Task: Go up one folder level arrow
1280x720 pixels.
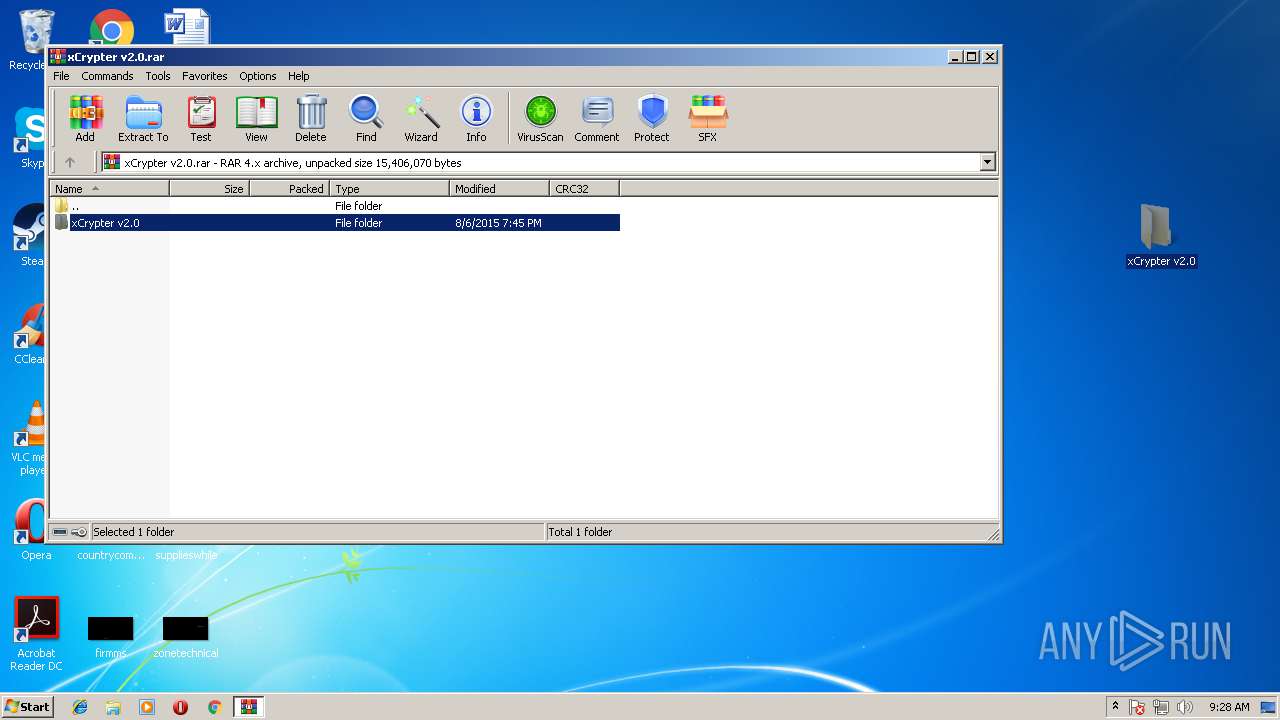Action: [70, 162]
